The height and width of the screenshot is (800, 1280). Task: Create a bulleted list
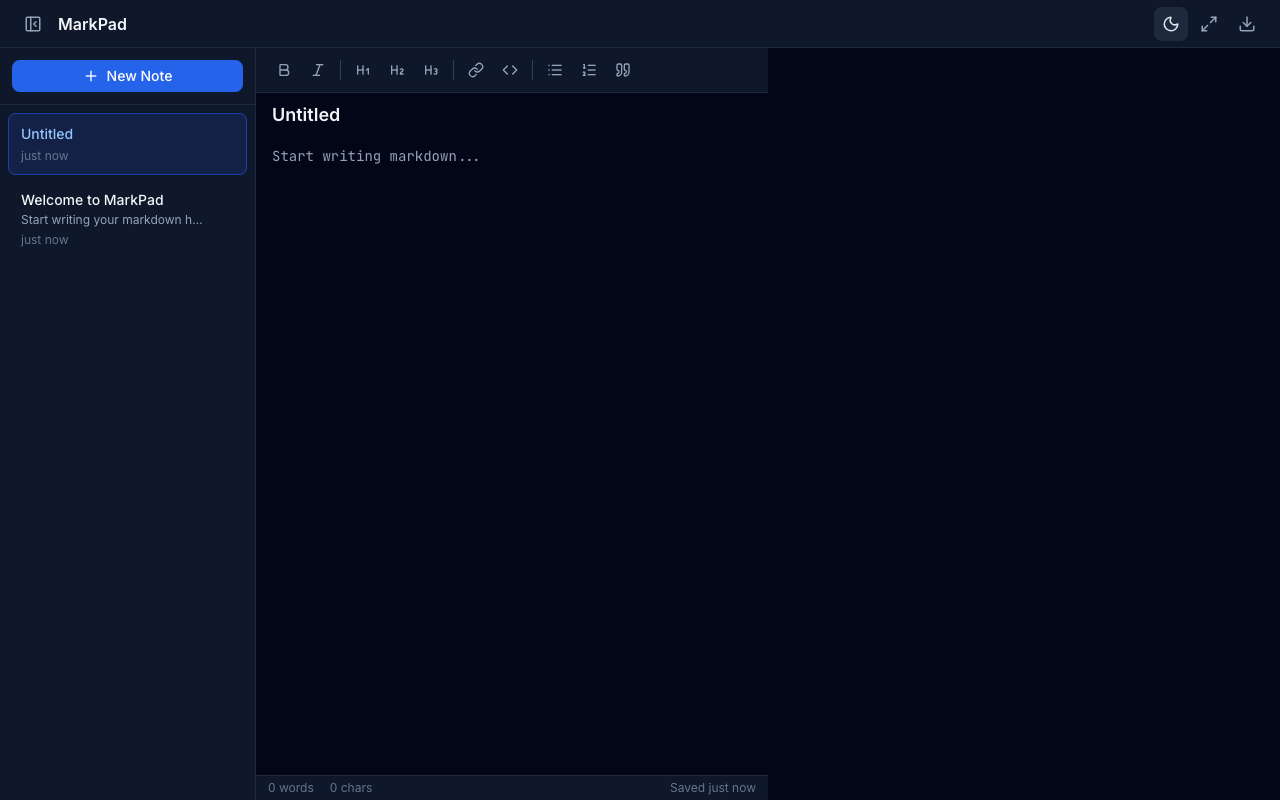click(555, 70)
